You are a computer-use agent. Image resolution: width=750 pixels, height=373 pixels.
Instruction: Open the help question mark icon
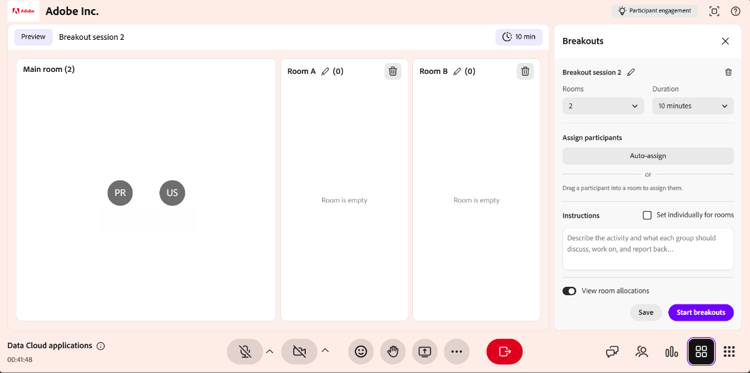[x=735, y=11]
